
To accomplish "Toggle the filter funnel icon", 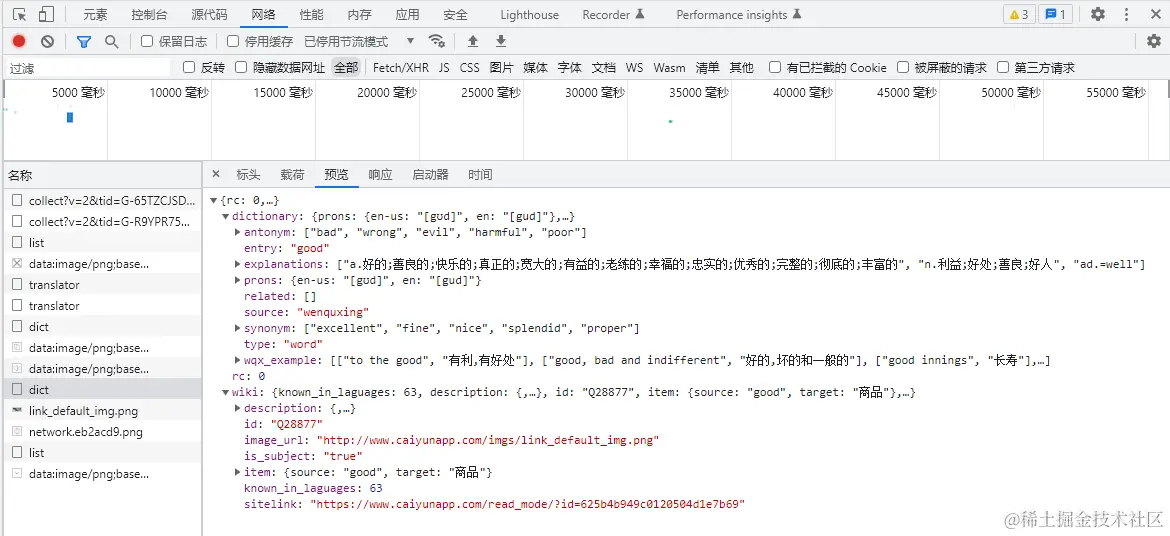I will [x=84, y=41].
